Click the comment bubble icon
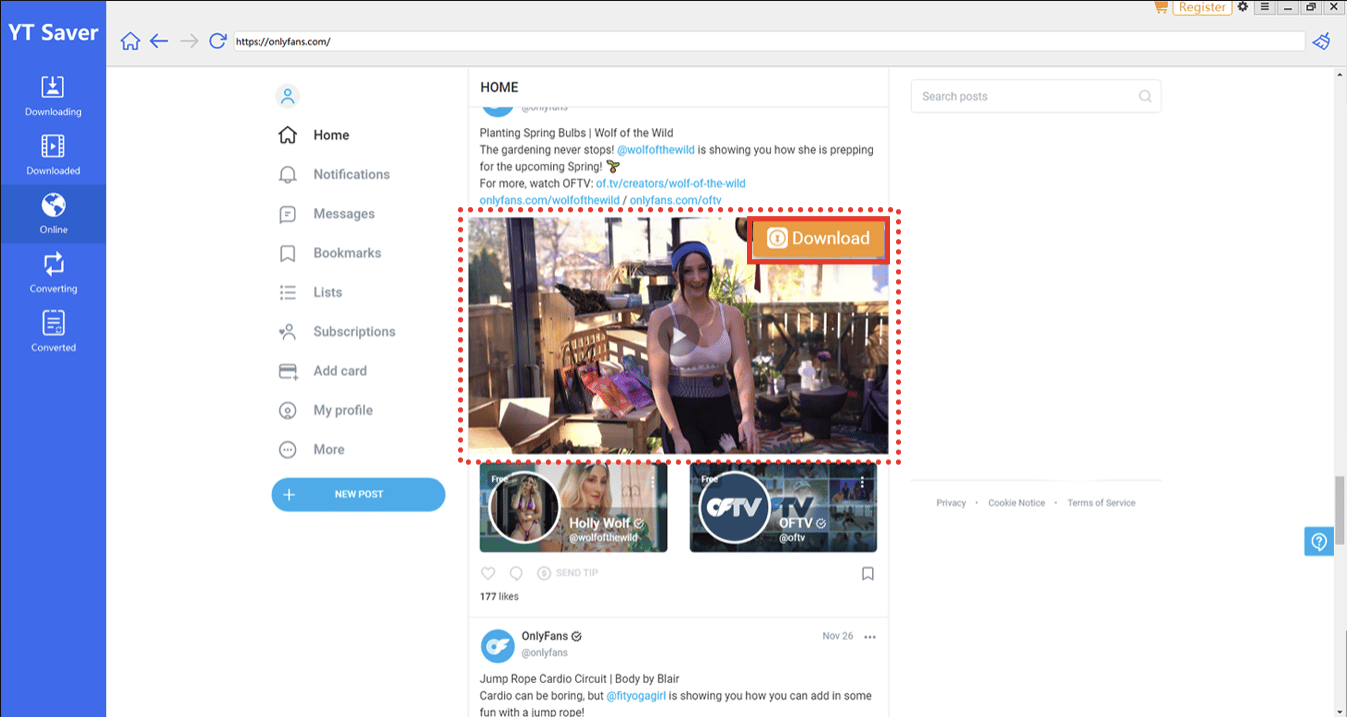The image size is (1347, 717). click(x=516, y=573)
